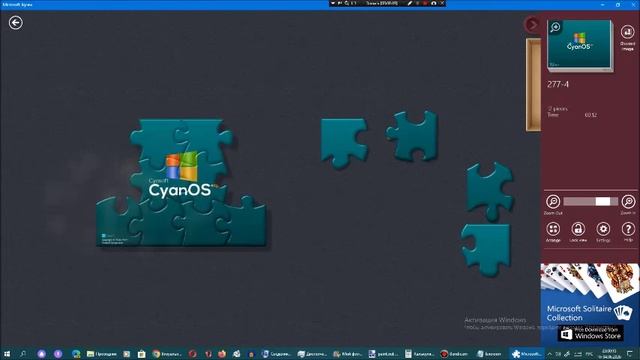Magnify the CyanOS preview image
The width and height of the screenshot is (640, 360).
click(555, 27)
